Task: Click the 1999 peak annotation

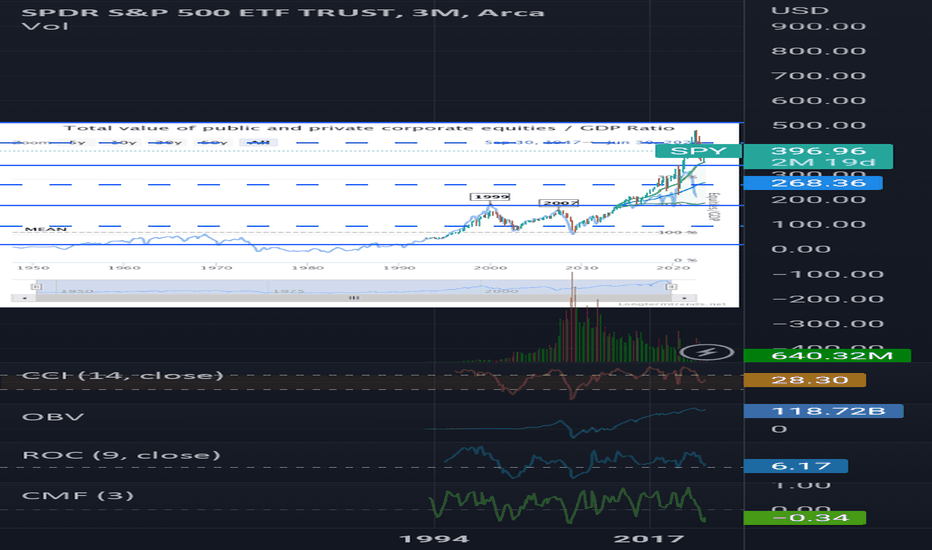Action: [x=492, y=197]
